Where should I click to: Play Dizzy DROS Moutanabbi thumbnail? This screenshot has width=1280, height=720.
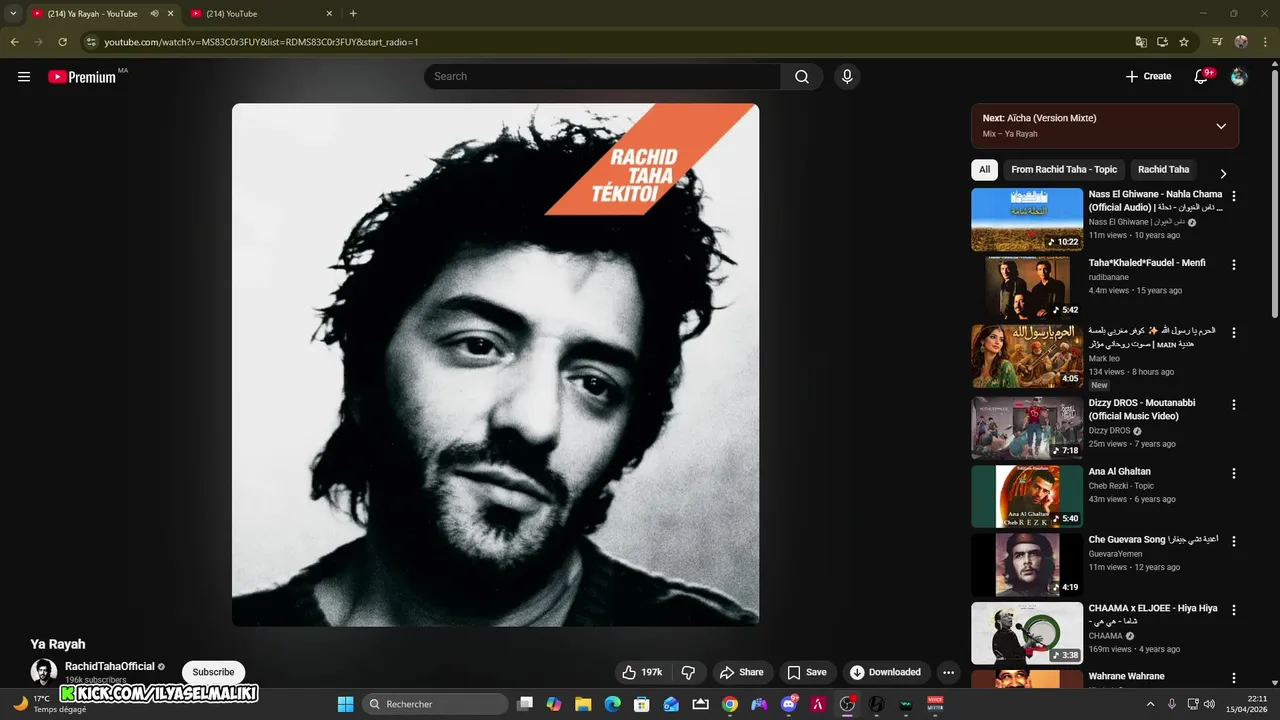[1027, 428]
